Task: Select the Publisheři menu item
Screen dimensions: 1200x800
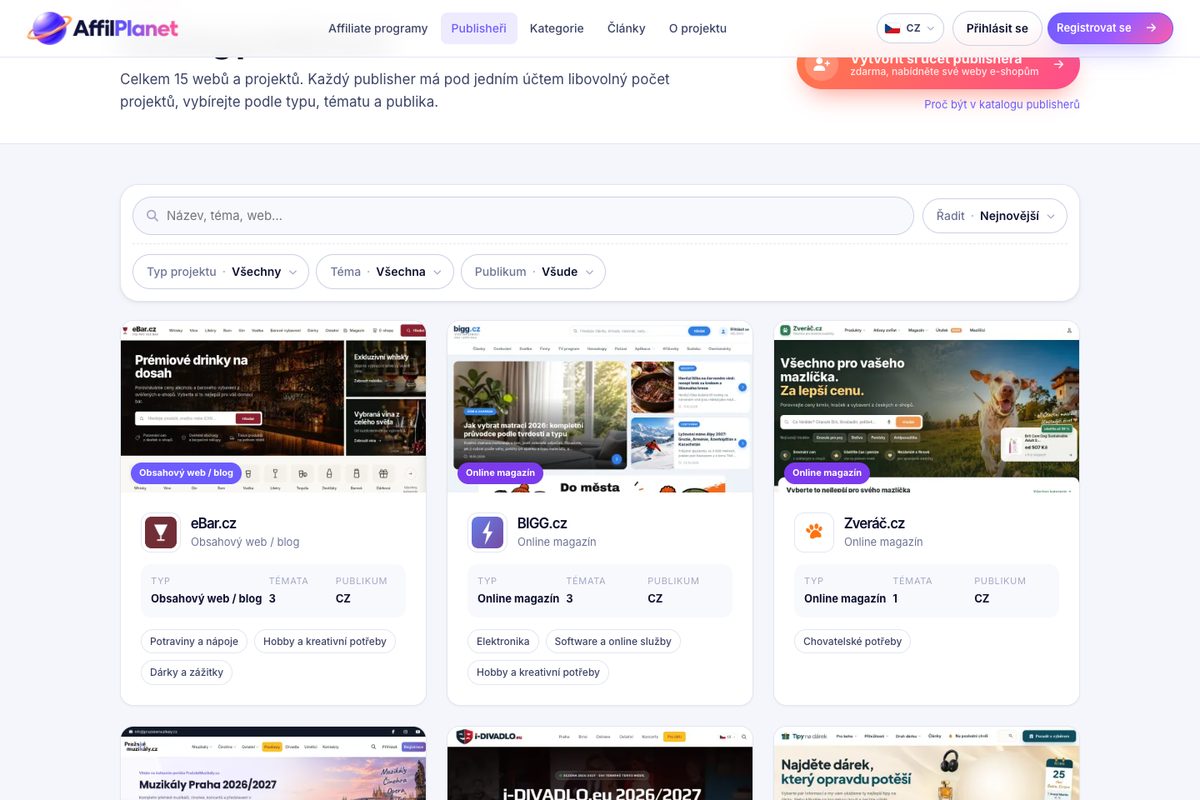Action: 479,28
